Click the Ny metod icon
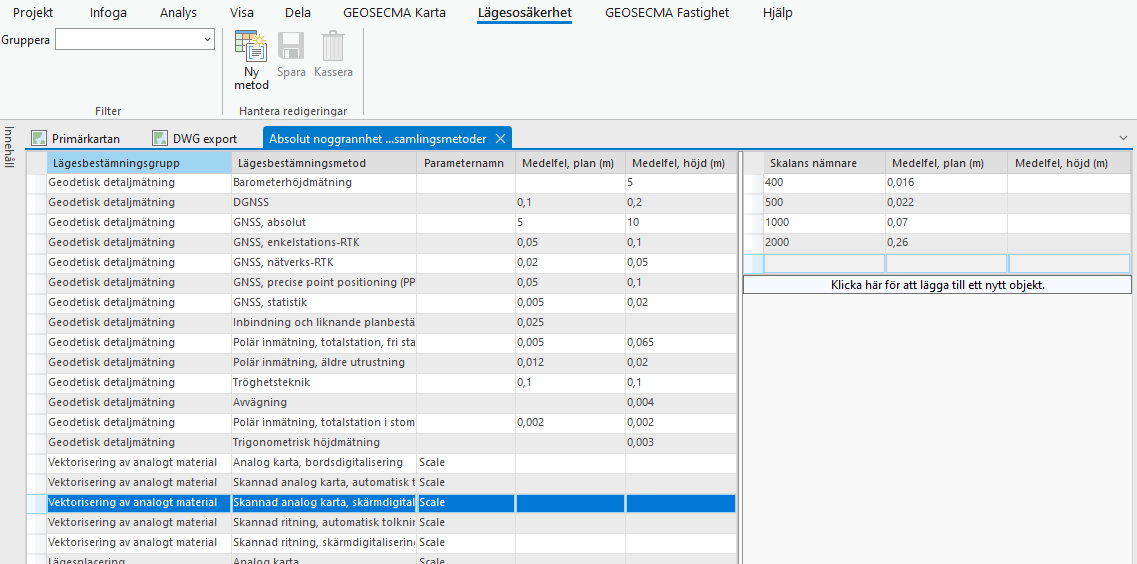1137x564 pixels. 251,60
